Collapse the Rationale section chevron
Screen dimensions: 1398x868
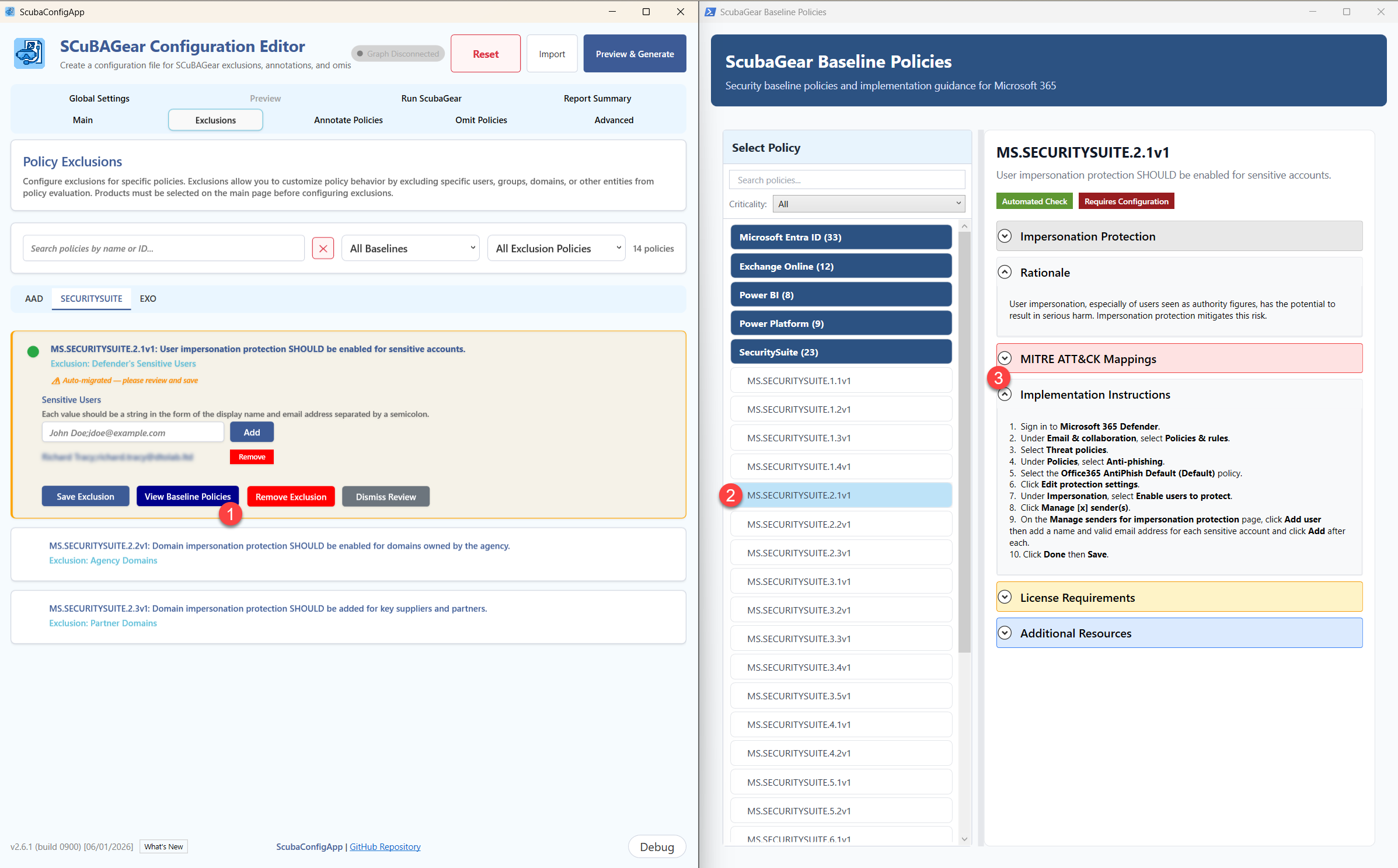1005,272
